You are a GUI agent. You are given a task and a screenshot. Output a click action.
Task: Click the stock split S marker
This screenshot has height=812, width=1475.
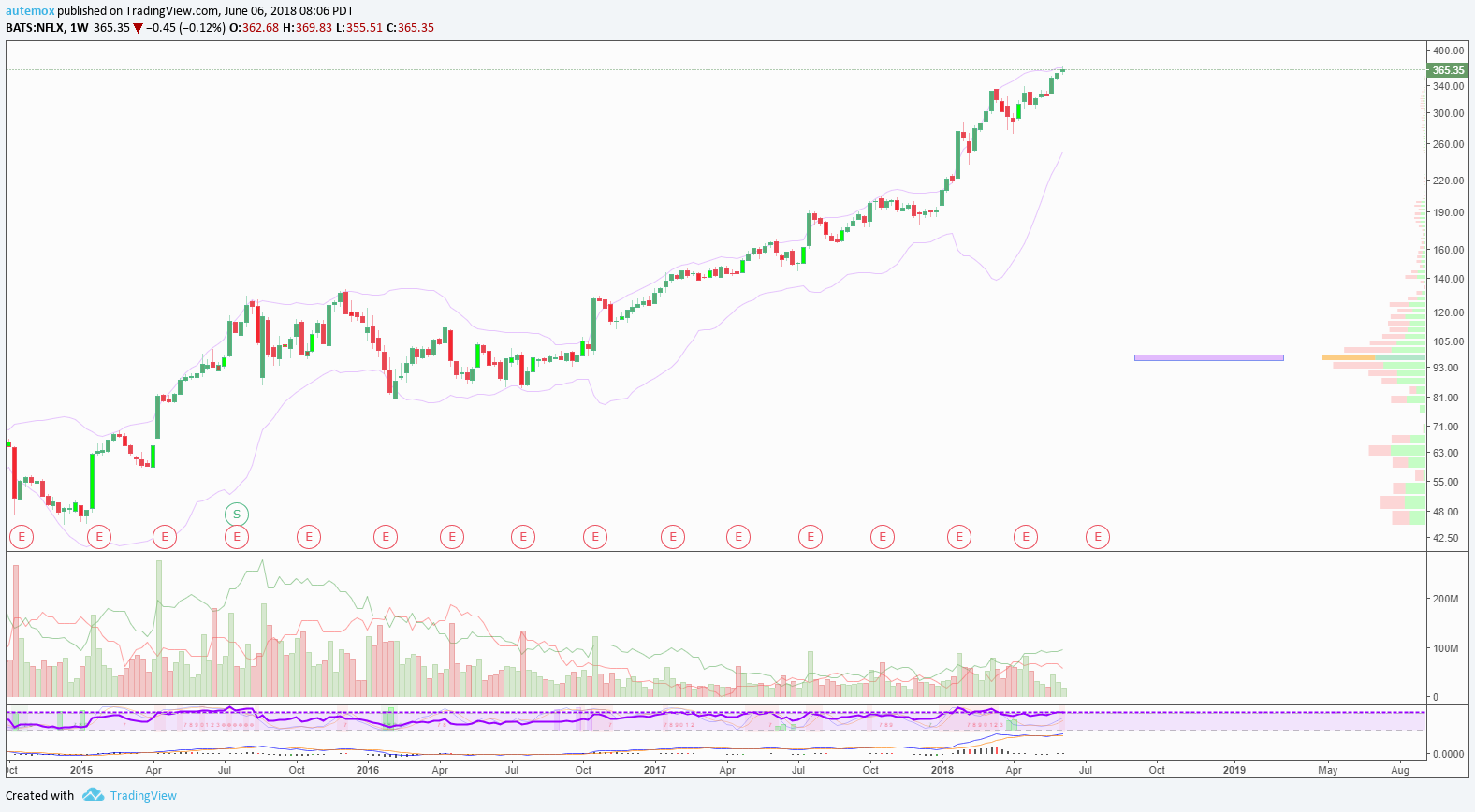click(x=237, y=514)
